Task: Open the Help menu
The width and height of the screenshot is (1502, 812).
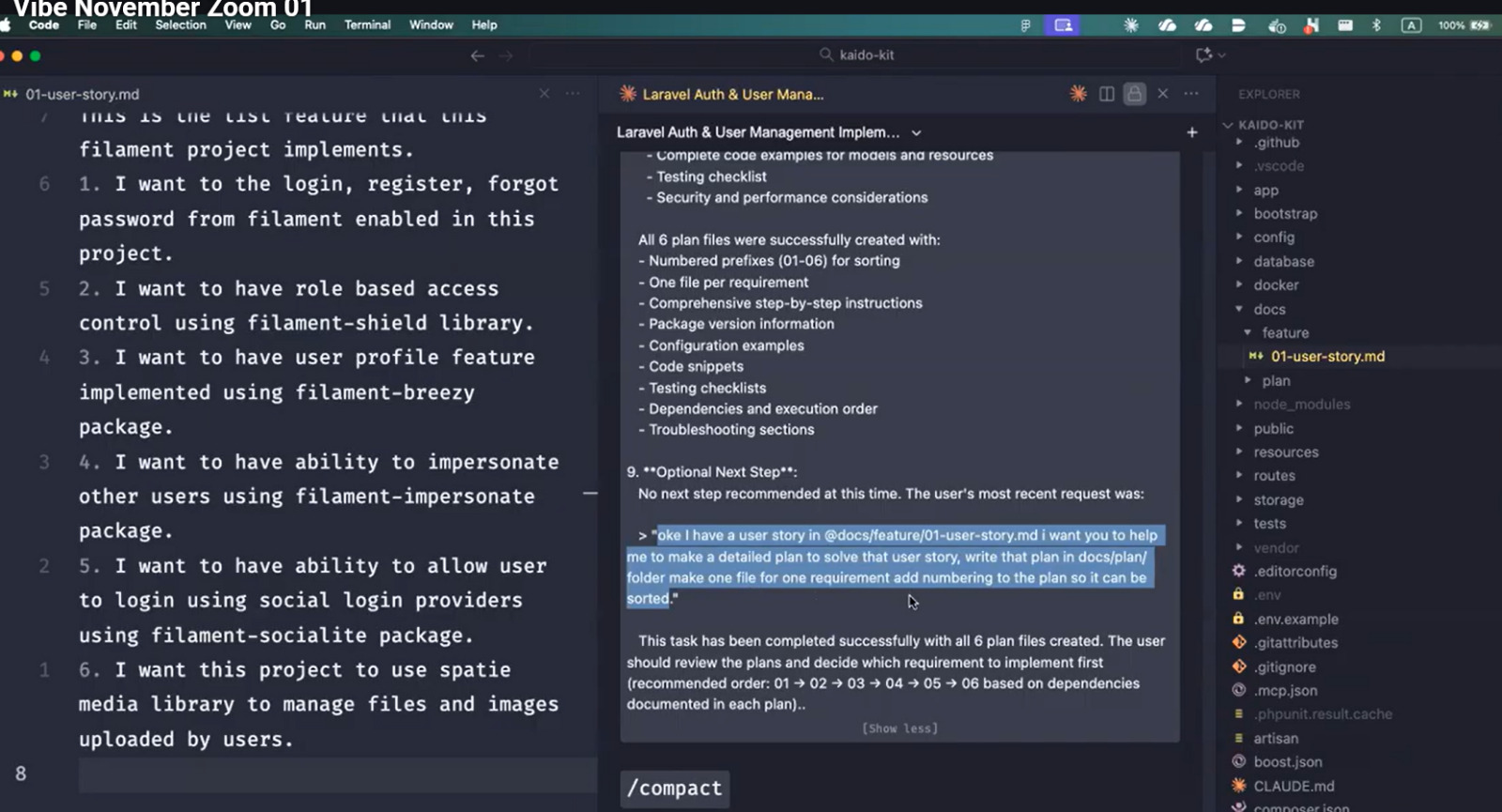Action: tap(484, 25)
